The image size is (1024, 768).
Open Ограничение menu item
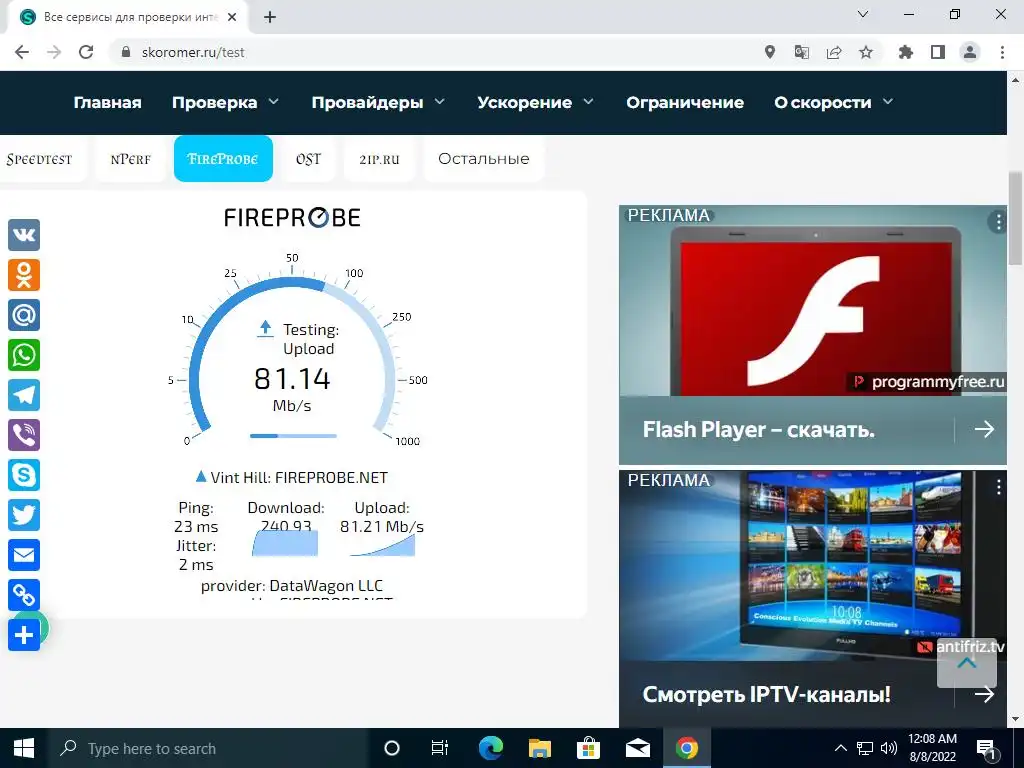(x=685, y=103)
